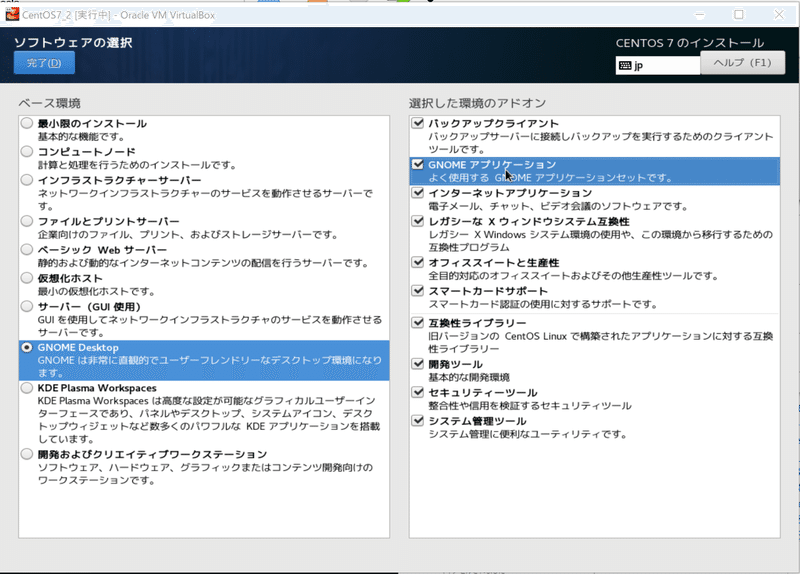Screen dimensions: 800x574
Task: Click the jp keyboard layout indicator
Action: 658,65
